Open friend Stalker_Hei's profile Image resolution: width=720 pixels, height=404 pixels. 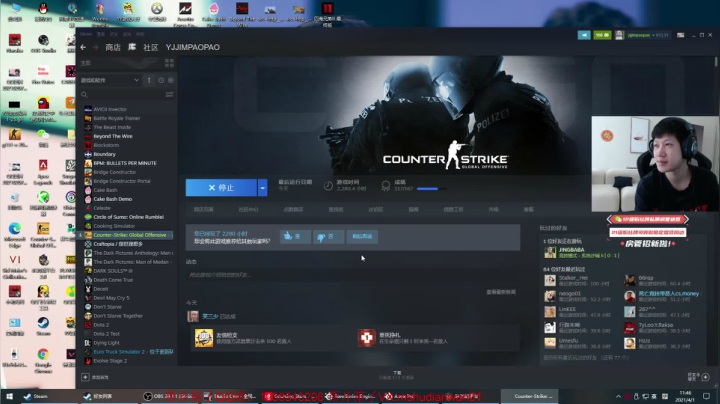[573, 278]
